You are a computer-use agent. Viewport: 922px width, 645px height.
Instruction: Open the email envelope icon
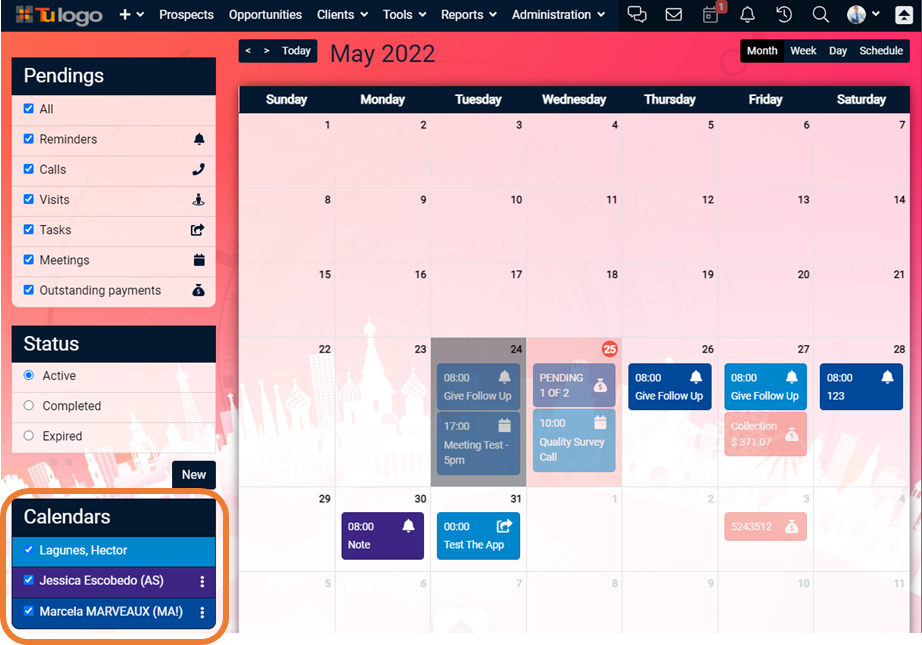point(673,14)
